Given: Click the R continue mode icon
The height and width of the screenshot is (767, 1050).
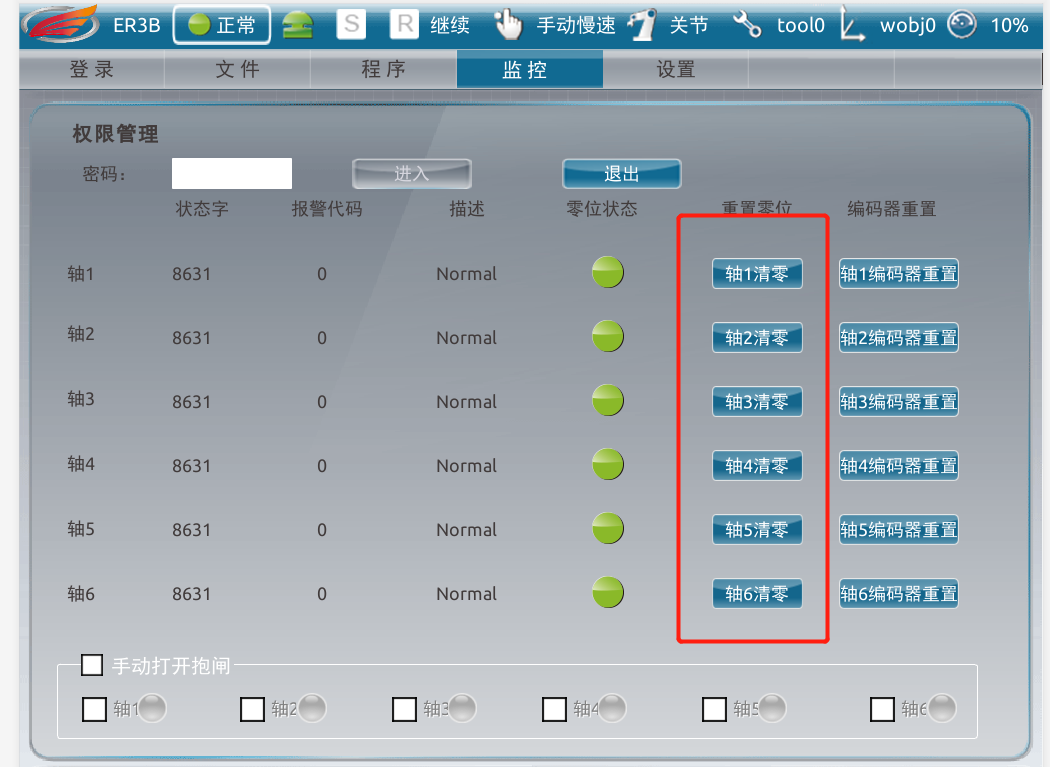Looking at the screenshot, I should pos(404,25).
